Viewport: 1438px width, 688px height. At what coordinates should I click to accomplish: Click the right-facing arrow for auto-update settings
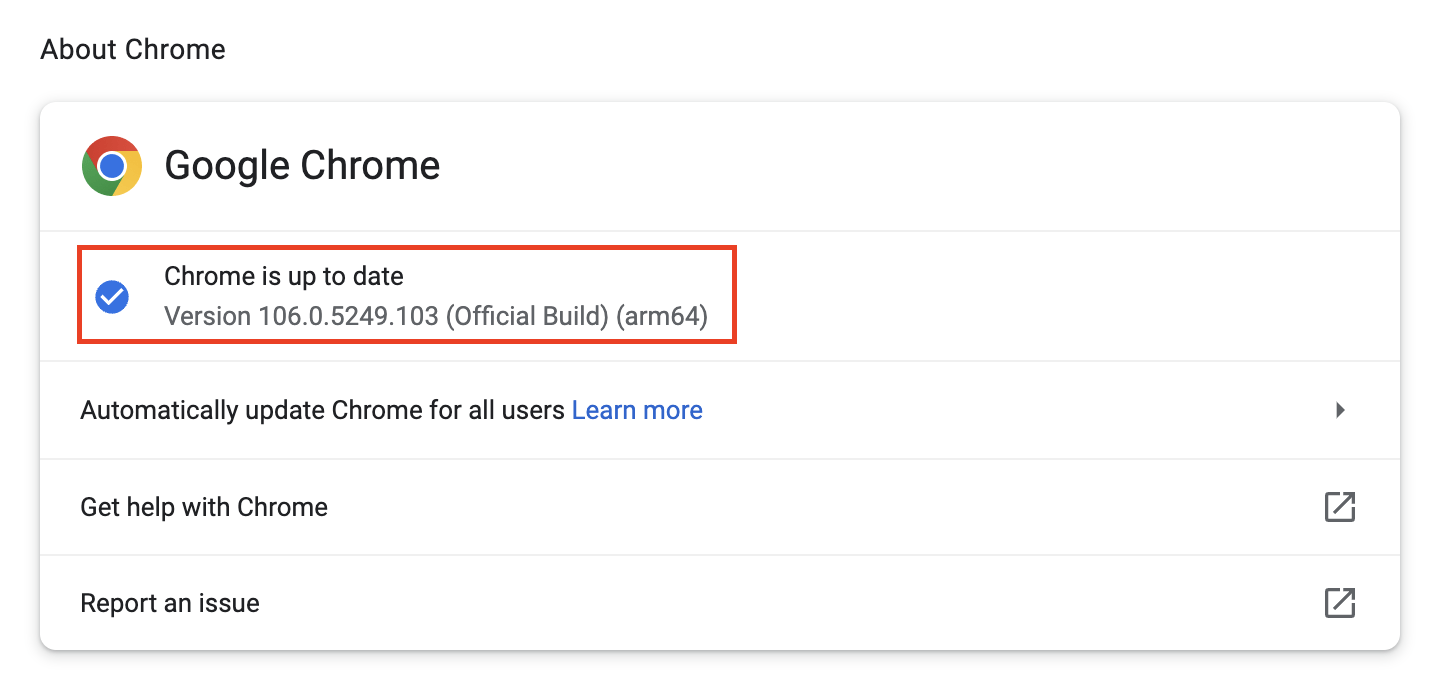tap(1341, 410)
